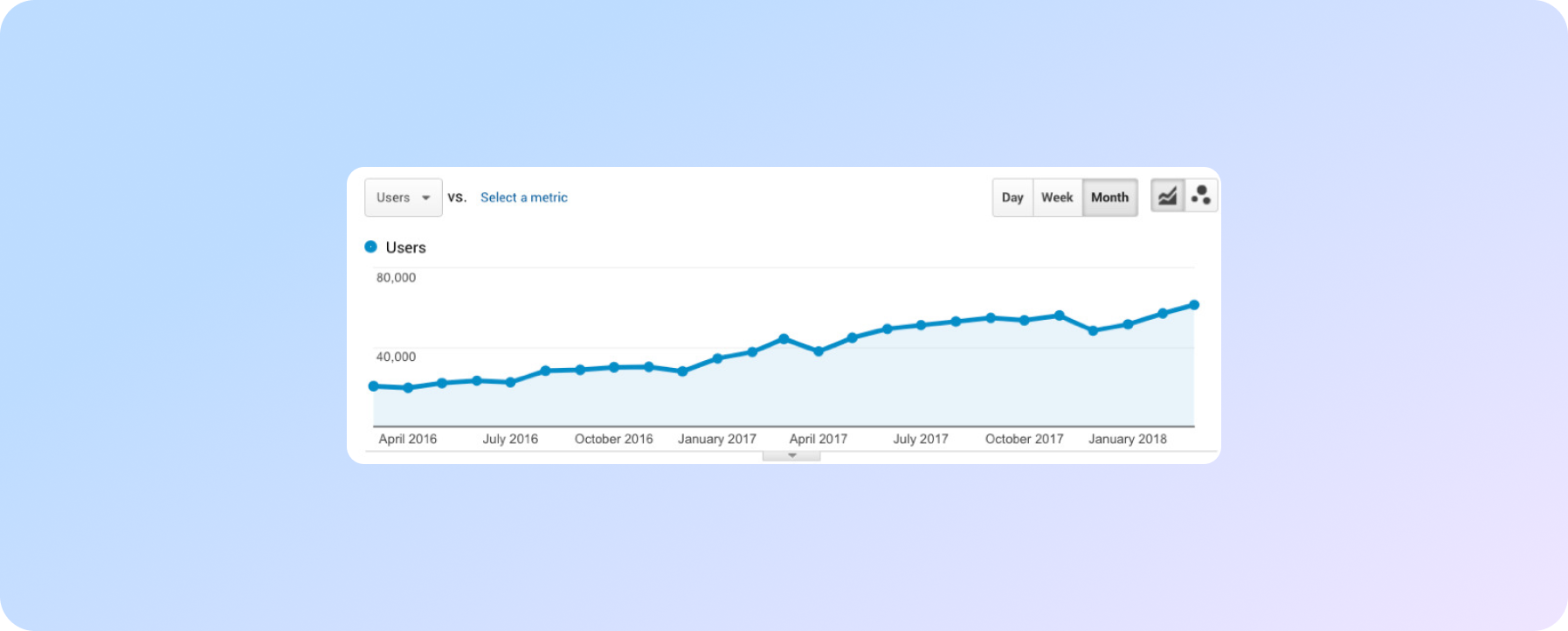Screen dimensions: 1568x631
Task: Click the 'April 2016' axis label
Action: click(408, 439)
